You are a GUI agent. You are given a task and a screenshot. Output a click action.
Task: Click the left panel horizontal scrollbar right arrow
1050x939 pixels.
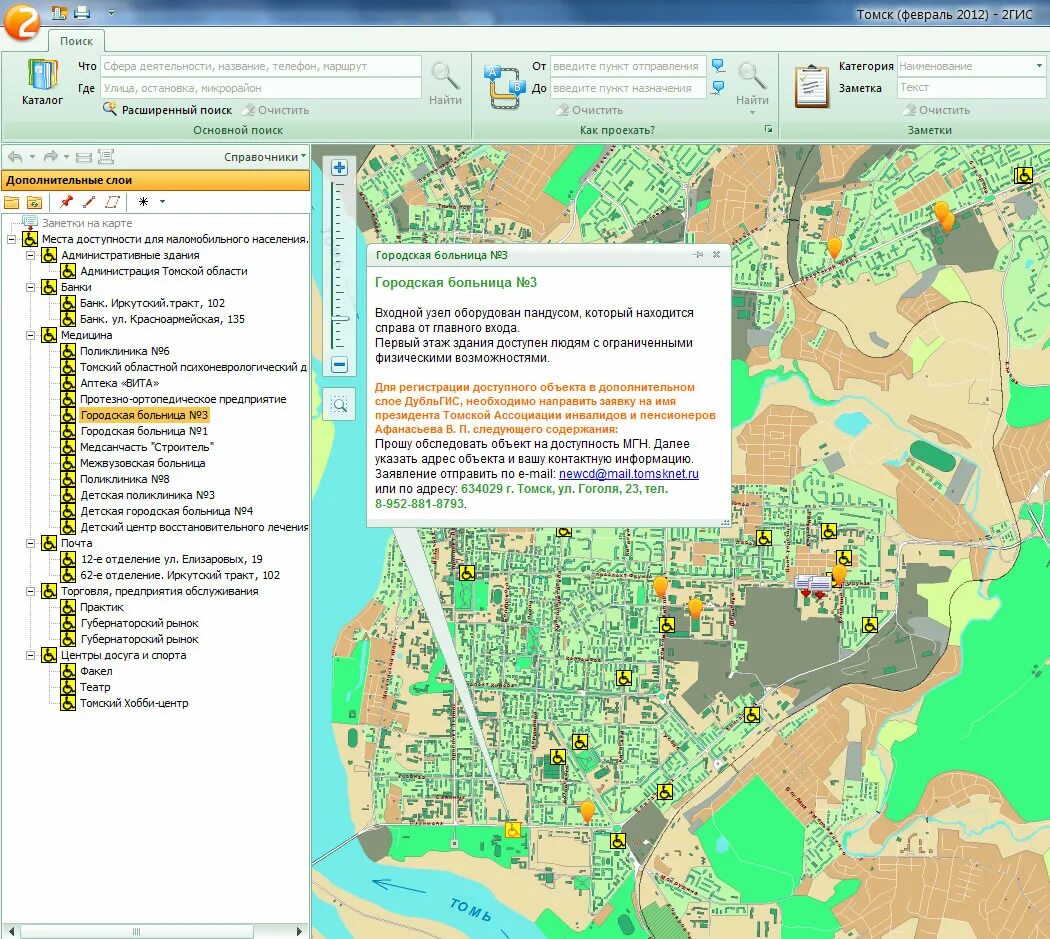point(299,931)
